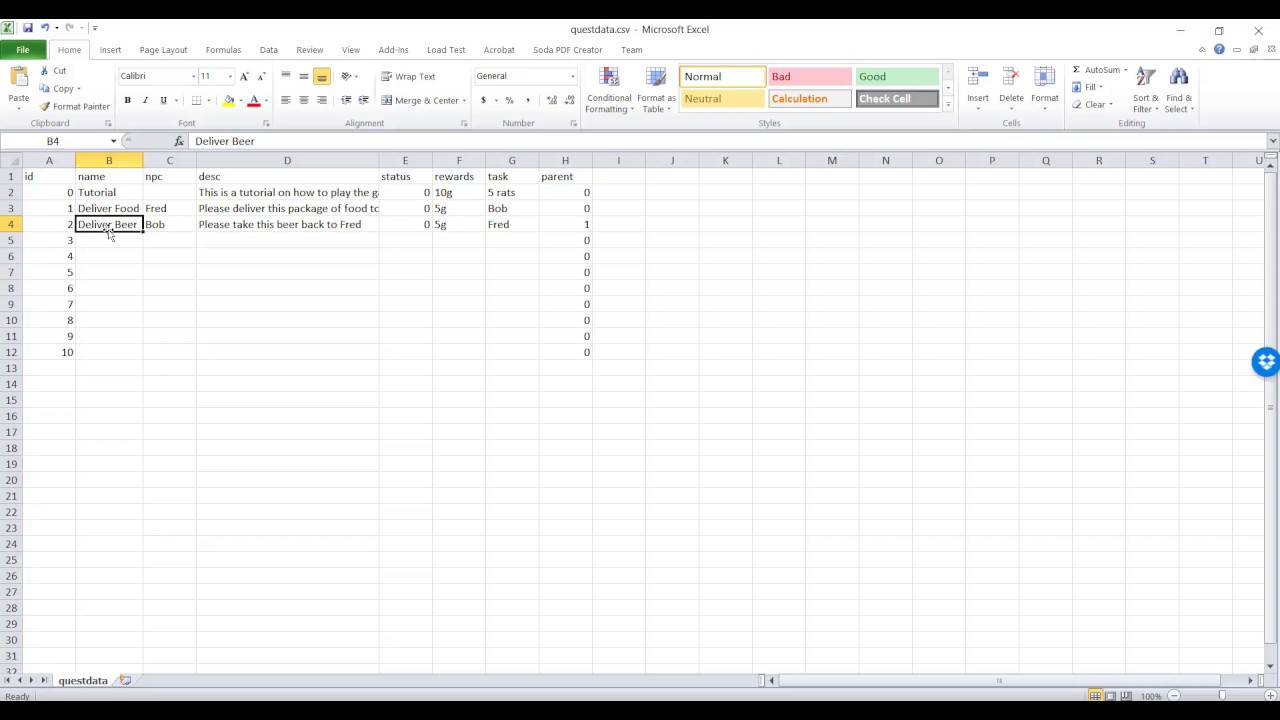
Task: Switch to the Data tab
Action: pyautogui.click(x=269, y=50)
